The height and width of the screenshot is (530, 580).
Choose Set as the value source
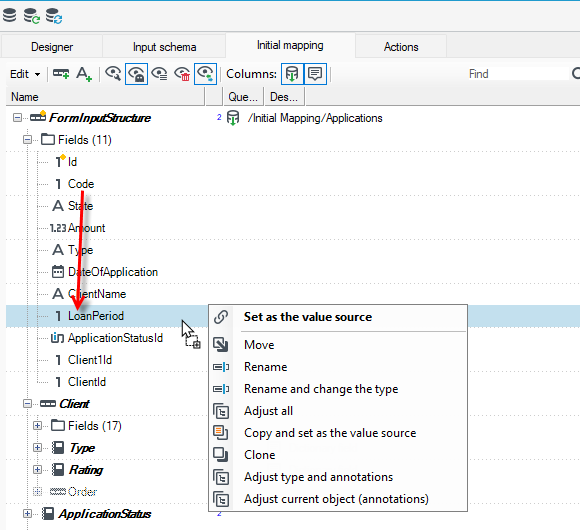click(x=338, y=317)
